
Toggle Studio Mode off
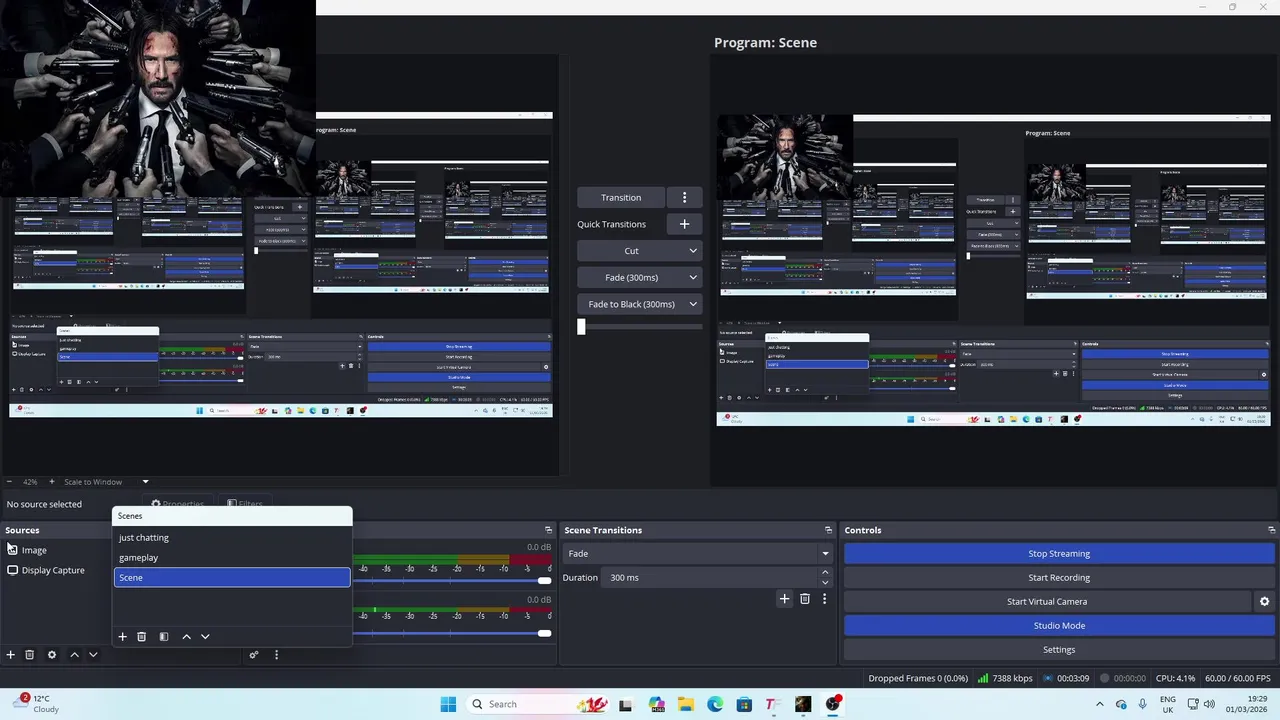click(1059, 625)
